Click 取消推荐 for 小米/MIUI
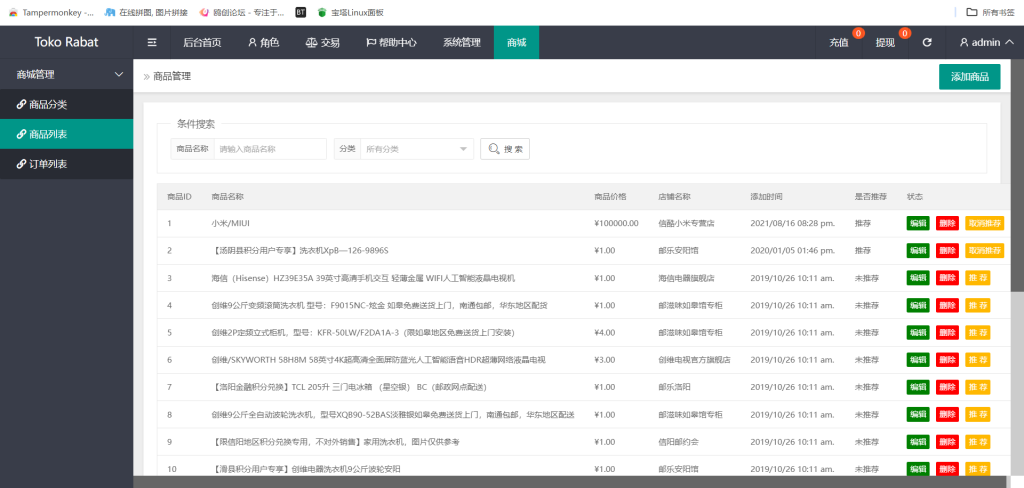 (985, 223)
